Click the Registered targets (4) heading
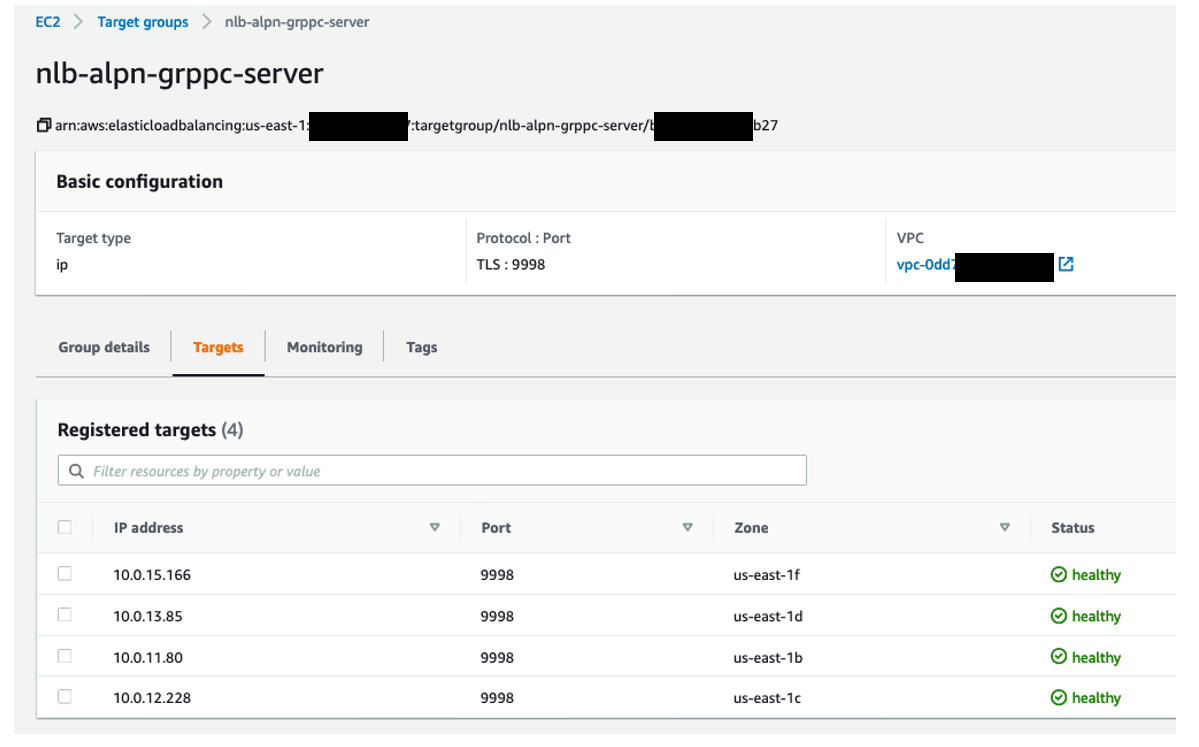The height and width of the screenshot is (747, 1199). (x=150, y=430)
